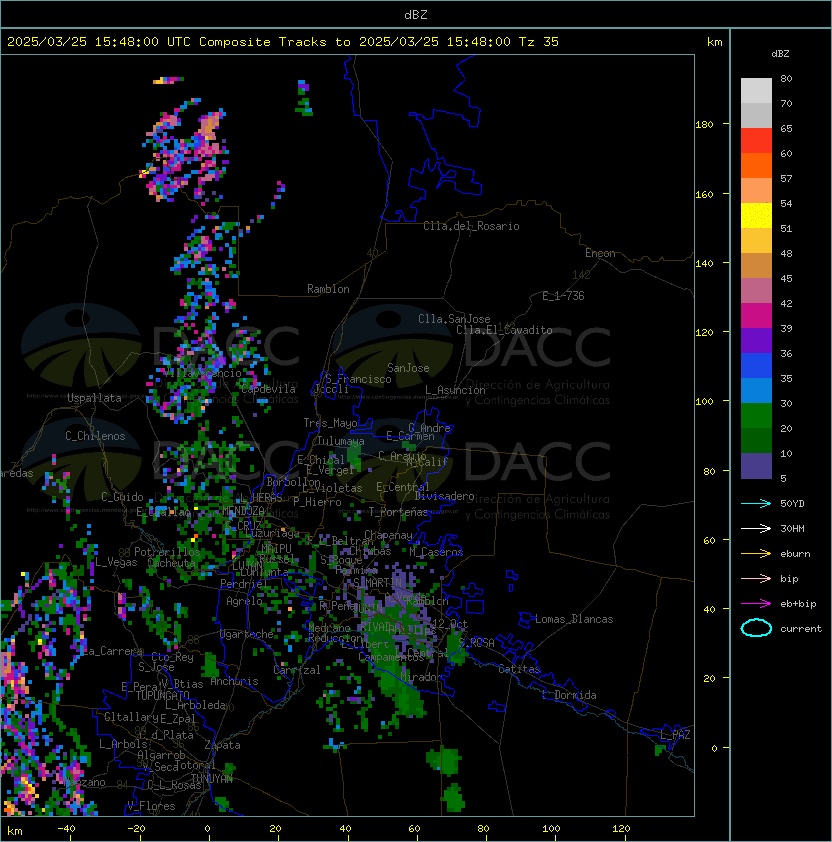Click the 'Tulumaya' map label
The image size is (832, 842).
[x=341, y=441]
